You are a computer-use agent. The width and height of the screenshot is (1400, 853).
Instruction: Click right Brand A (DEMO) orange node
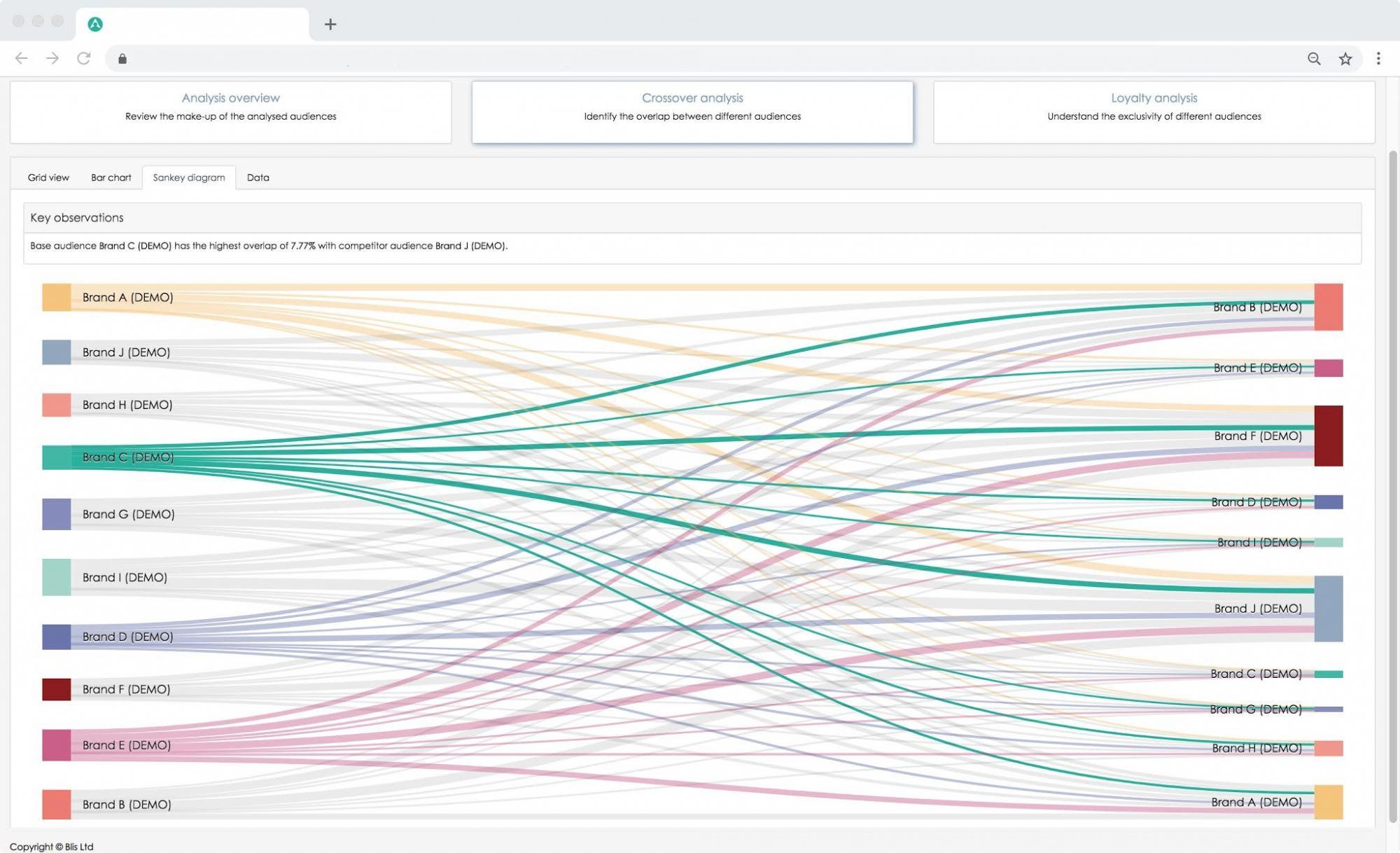1329,802
